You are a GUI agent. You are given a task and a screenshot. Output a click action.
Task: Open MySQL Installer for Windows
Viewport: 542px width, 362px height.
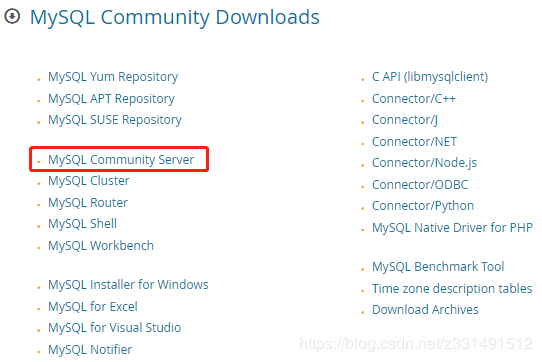(128, 285)
